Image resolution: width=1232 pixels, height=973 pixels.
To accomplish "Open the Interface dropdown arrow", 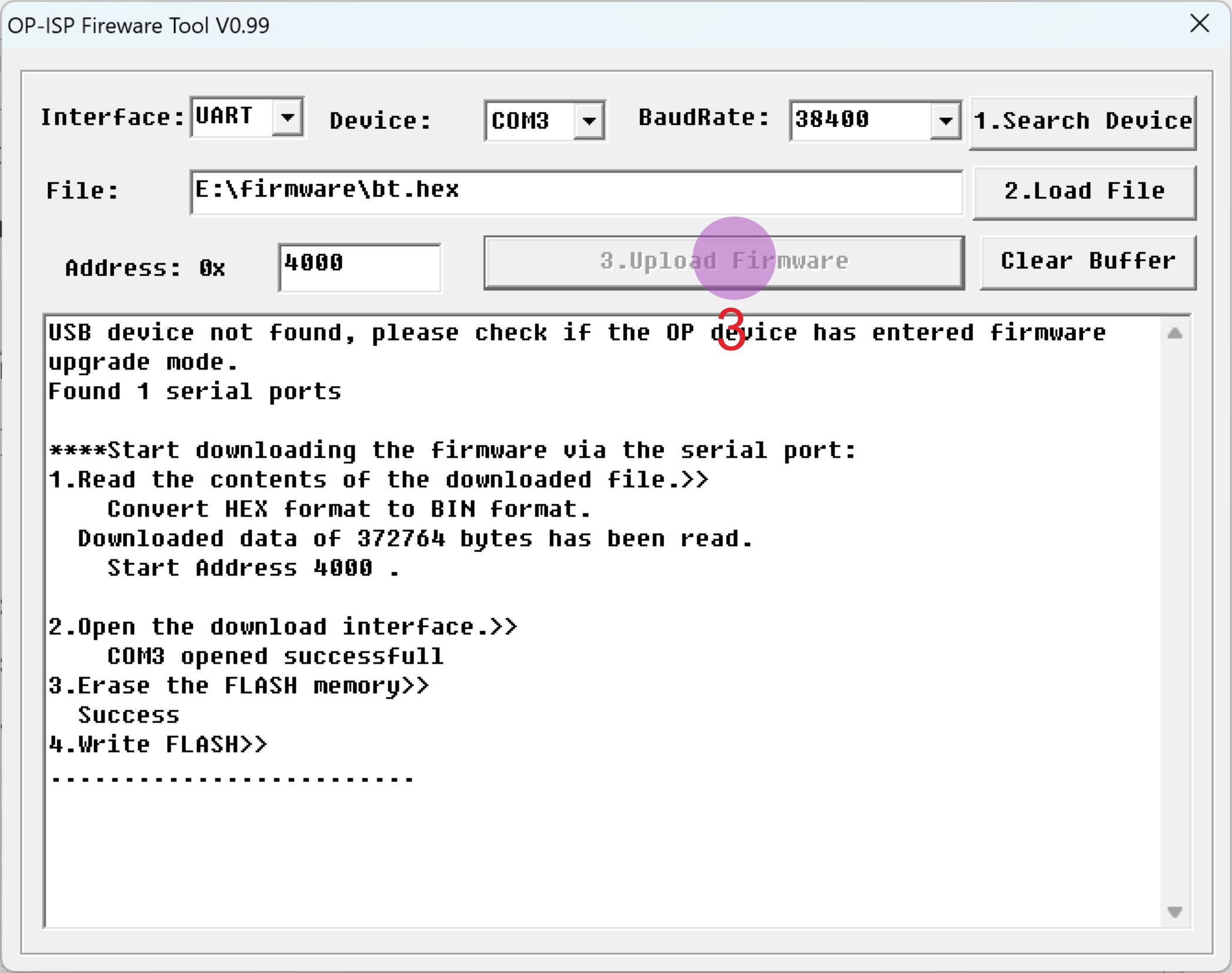I will tap(288, 118).
